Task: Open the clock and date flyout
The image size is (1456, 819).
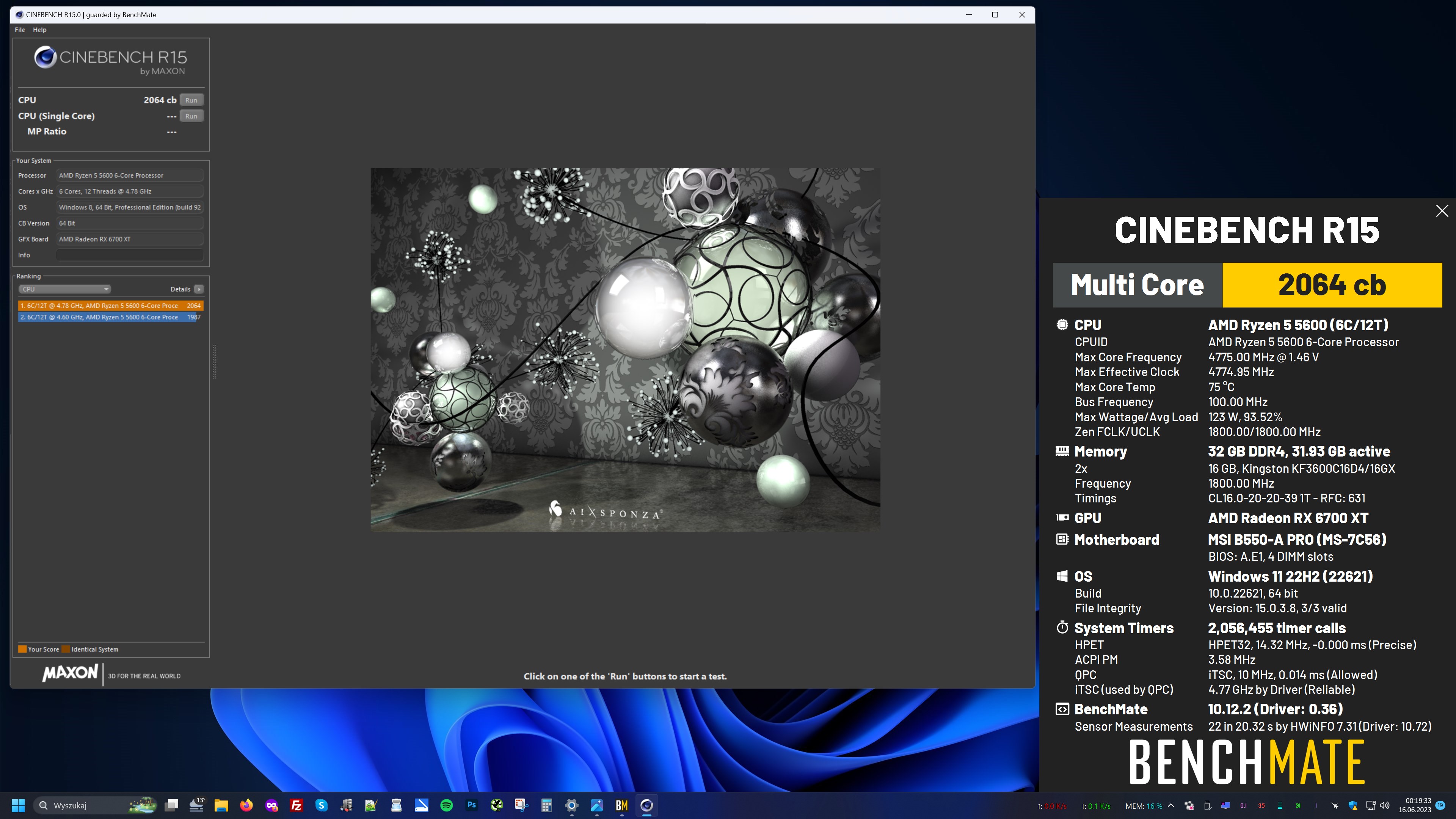Action: click(x=1414, y=805)
